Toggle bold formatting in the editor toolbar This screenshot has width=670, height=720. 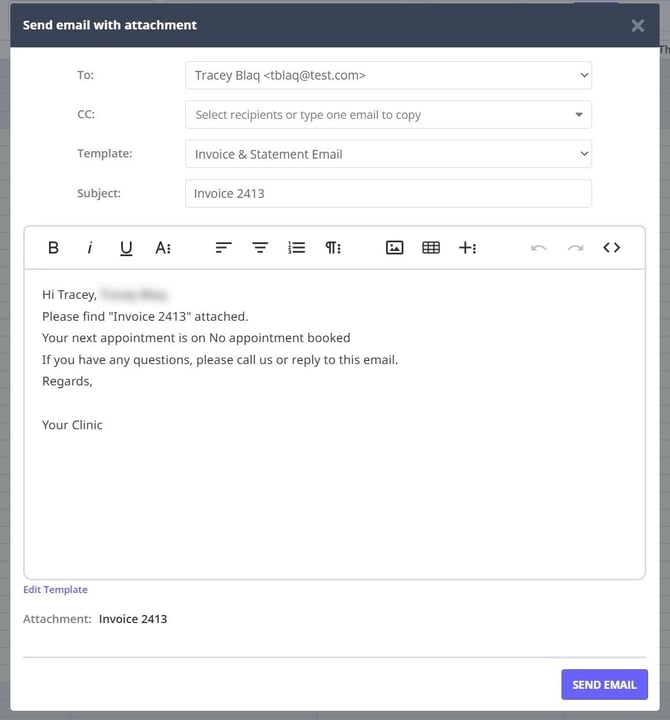pyautogui.click(x=54, y=248)
